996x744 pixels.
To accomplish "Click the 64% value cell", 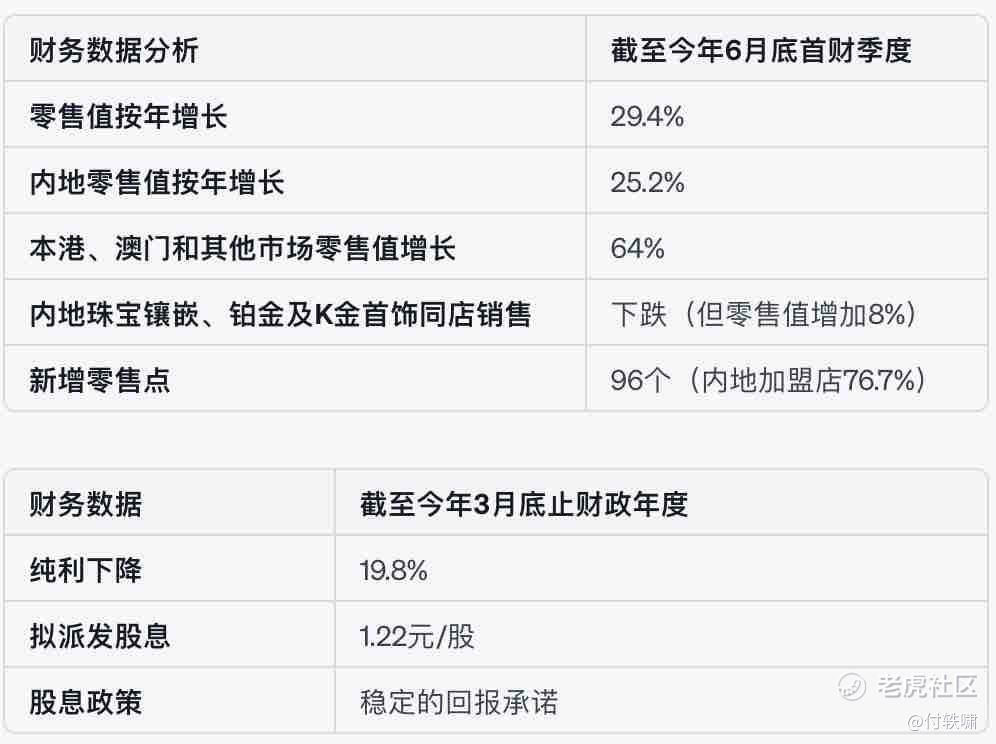I will 637,248.
